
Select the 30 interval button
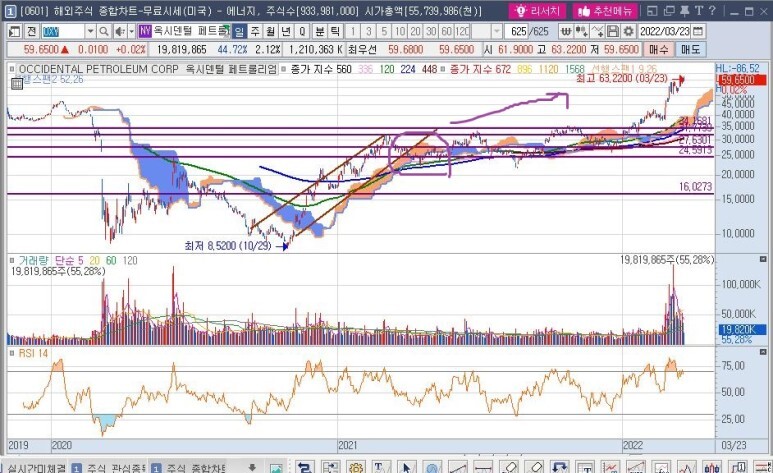pos(431,32)
